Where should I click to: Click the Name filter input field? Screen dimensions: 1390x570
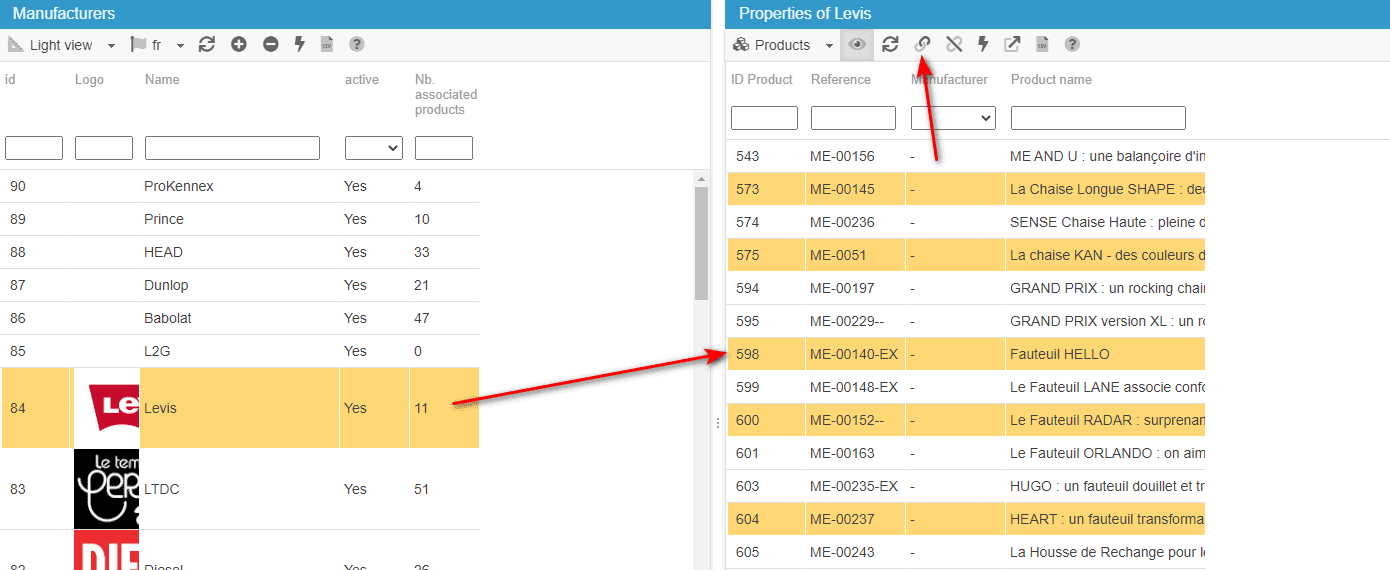[x=232, y=148]
